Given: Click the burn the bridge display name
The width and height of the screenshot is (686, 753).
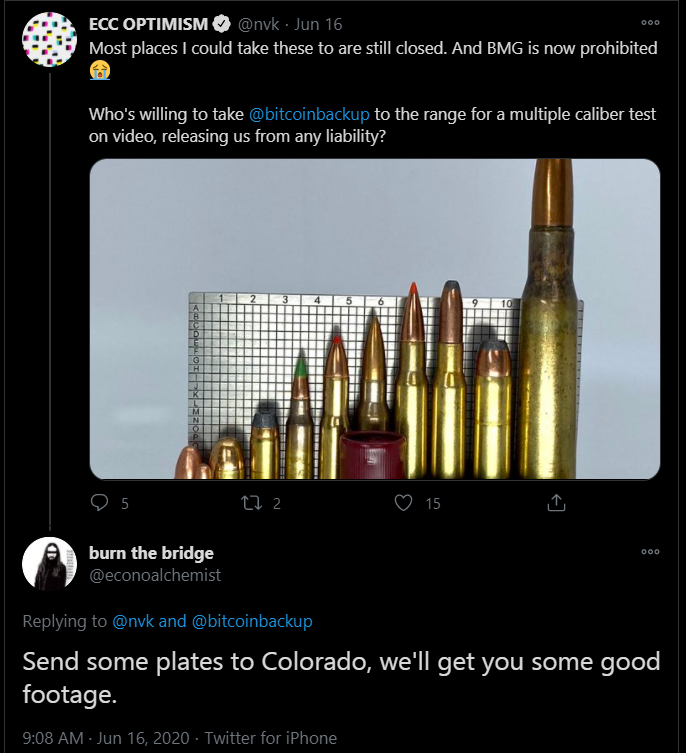Looking at the screenshot, I should (x=151, y=553).
